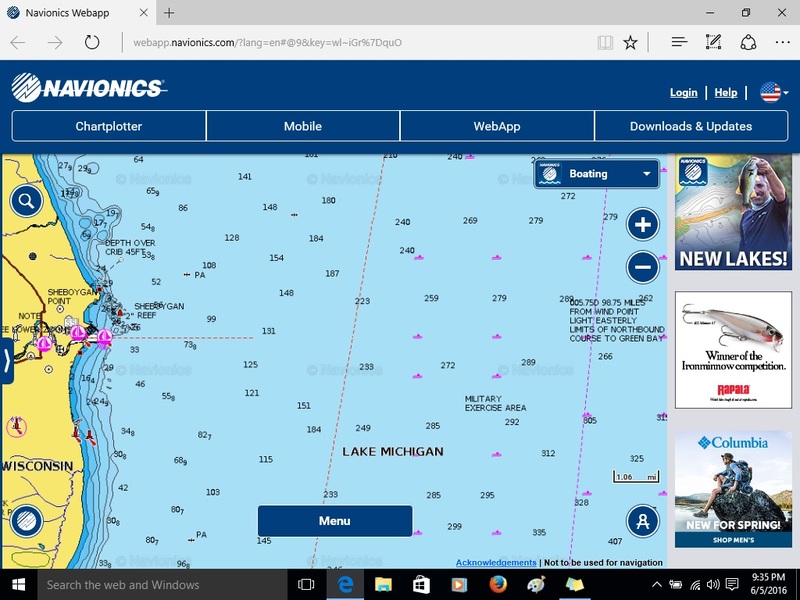Screen dimensions: 800x600
Task: Click the Login link
Action: pyautogui.click(x=684, y=92)
